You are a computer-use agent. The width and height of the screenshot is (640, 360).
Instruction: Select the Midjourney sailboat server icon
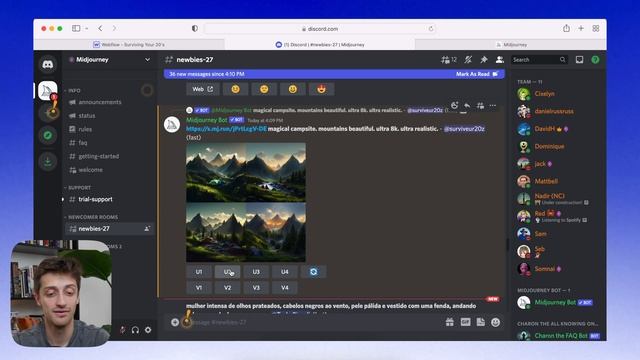point(47,90)
